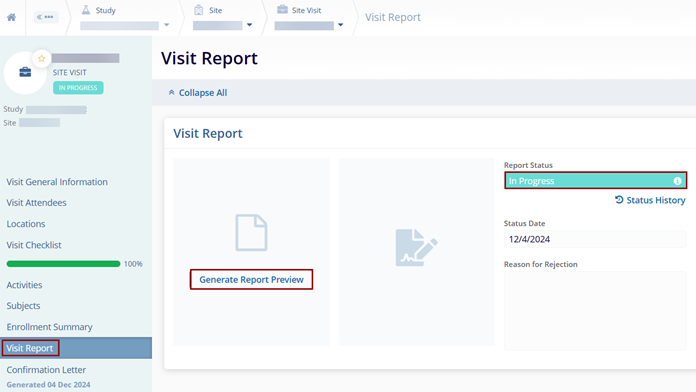Image resolution: width=696 pixels, height=392 pixels.
Task: Click the Visit Report breadcrumb text
Action: [x=393, y=17]
